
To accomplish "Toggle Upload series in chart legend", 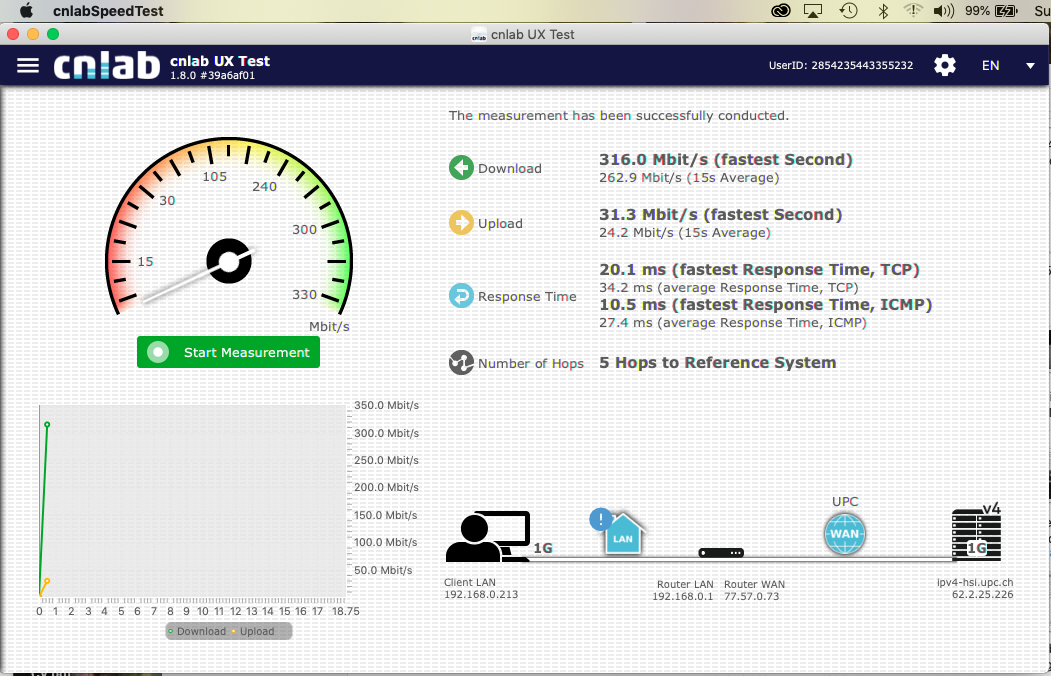I will coord(253,631).
